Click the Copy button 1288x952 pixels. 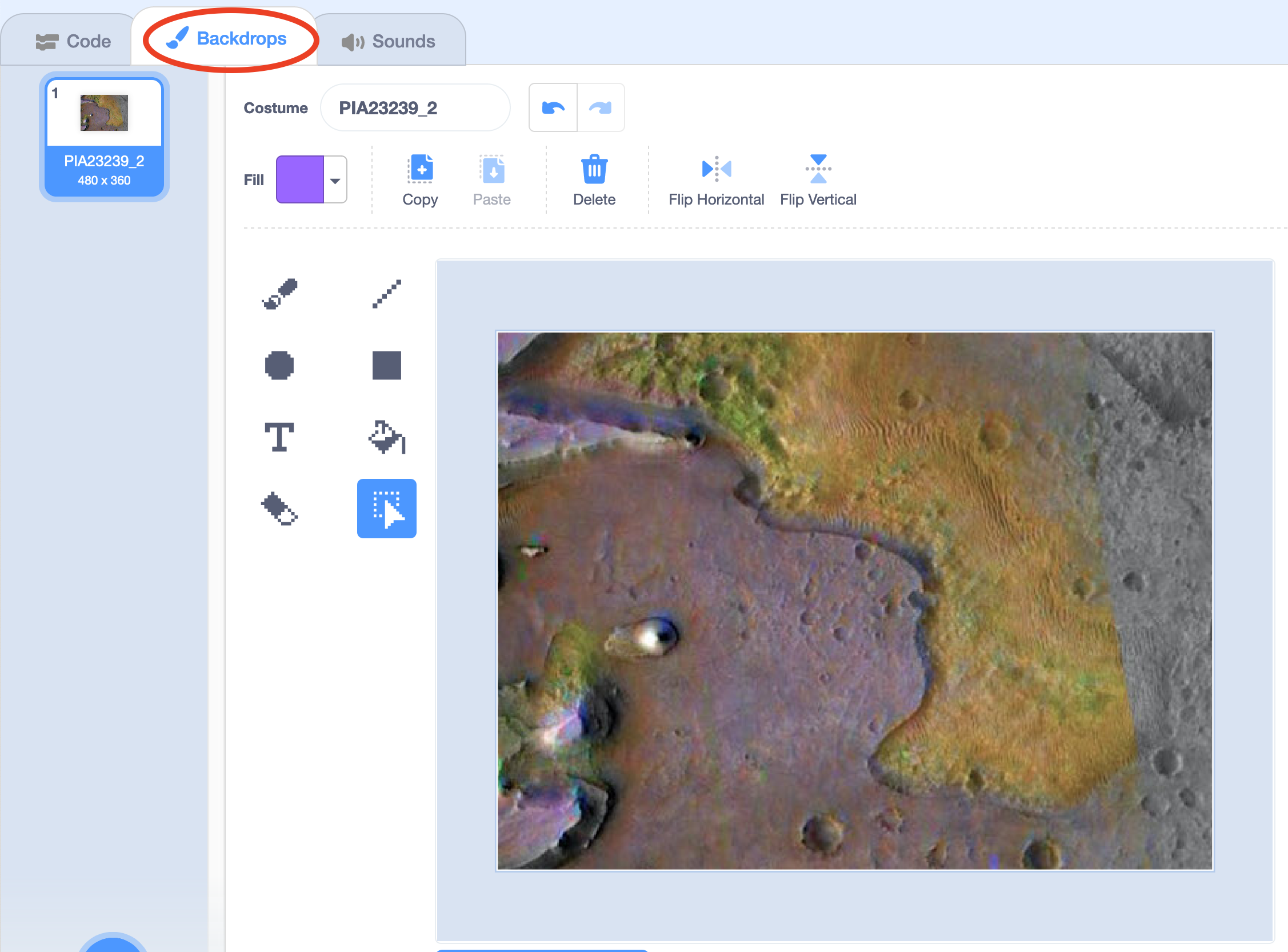421,181
